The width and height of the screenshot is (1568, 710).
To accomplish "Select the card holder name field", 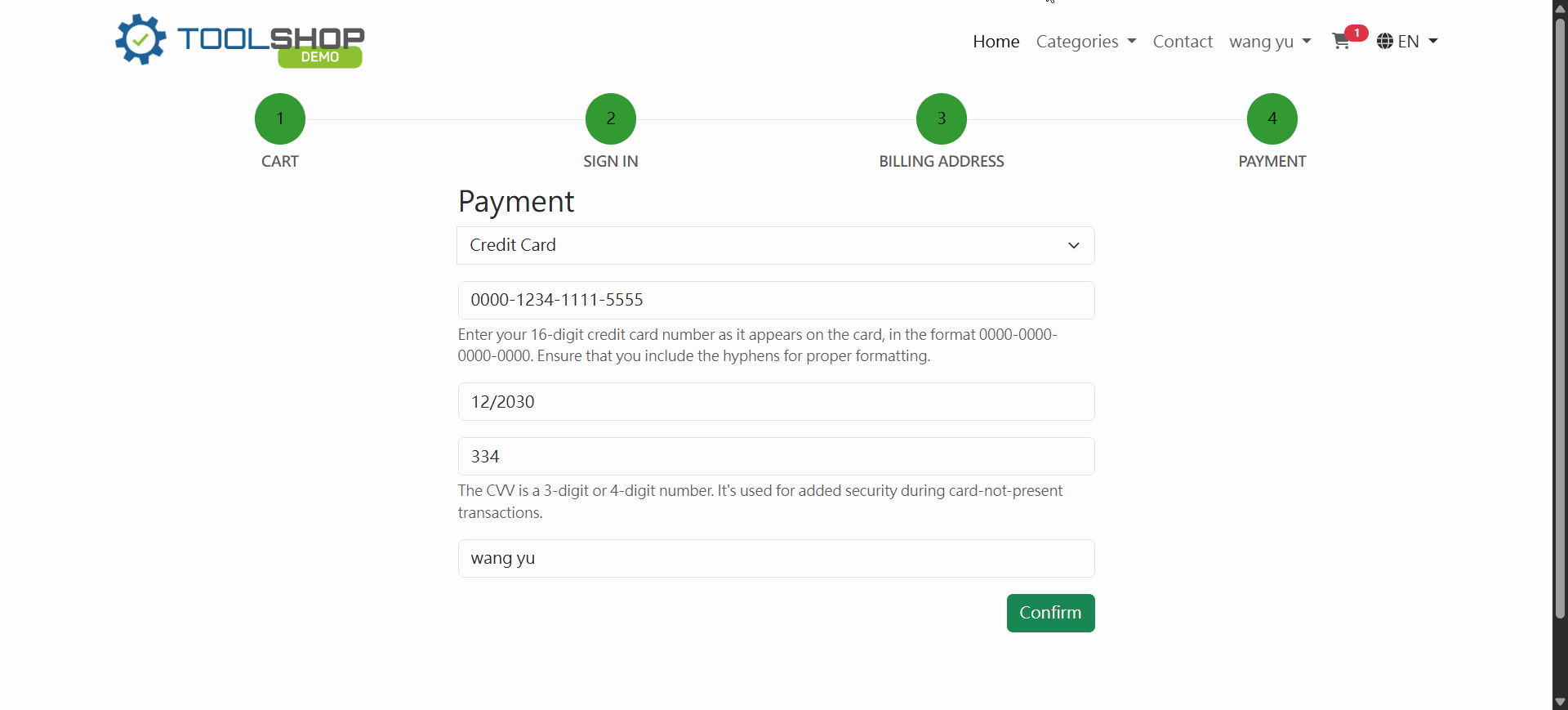I will click(x=775, y=559).
